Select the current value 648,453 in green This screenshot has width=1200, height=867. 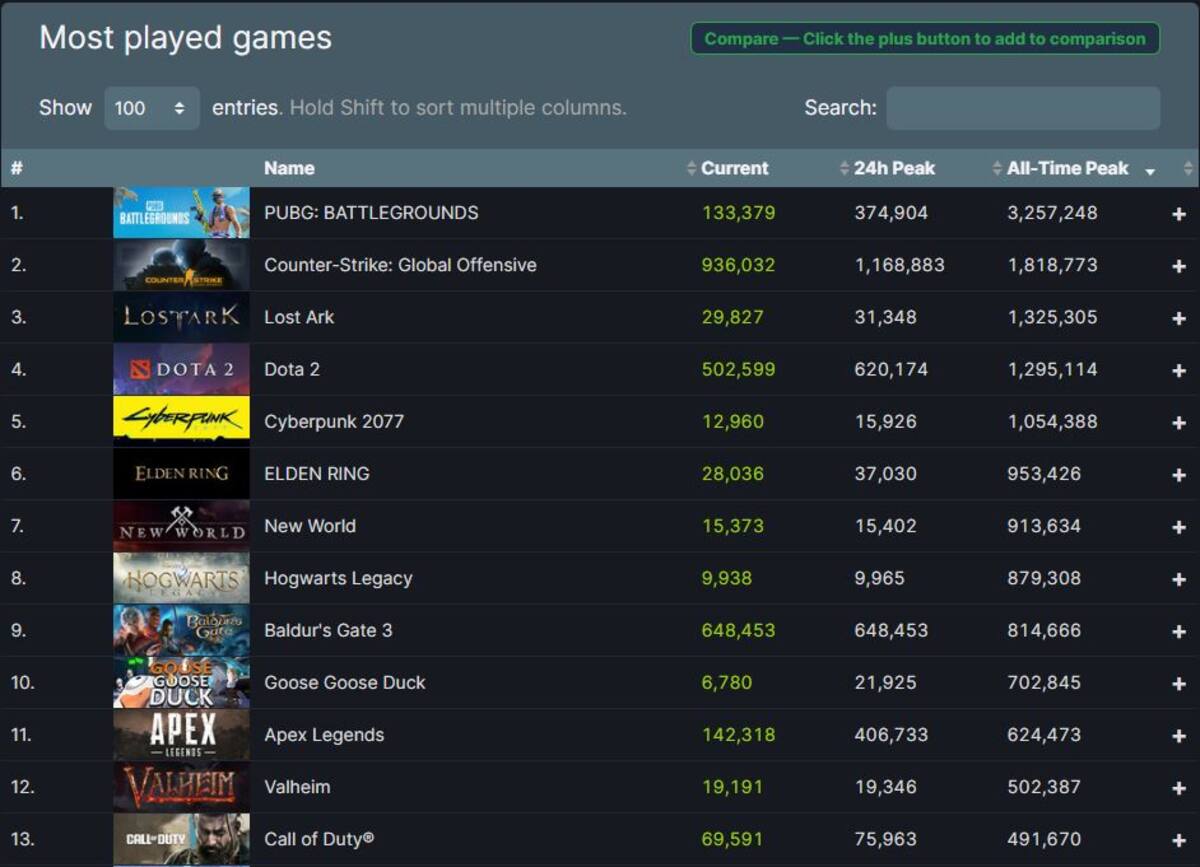click(x=738, y=631)
